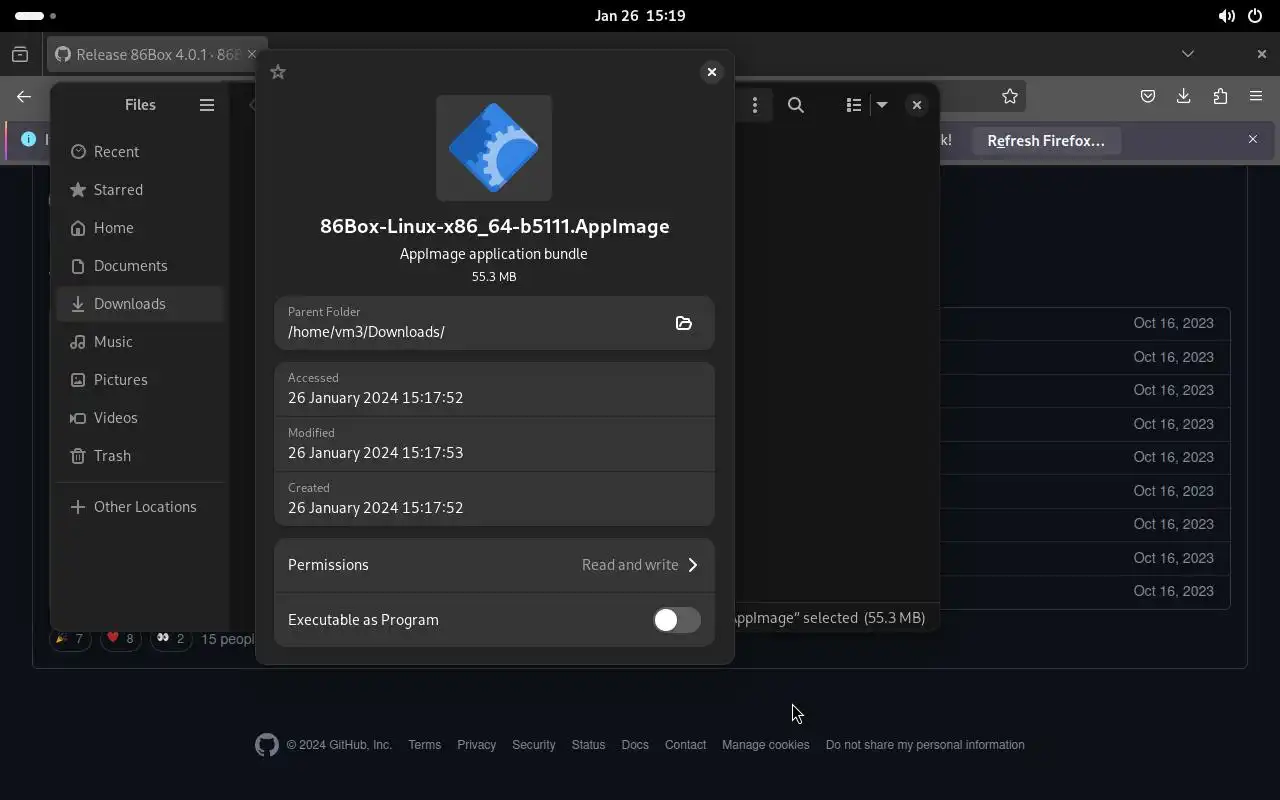Click Do not share my personal information

925,745
